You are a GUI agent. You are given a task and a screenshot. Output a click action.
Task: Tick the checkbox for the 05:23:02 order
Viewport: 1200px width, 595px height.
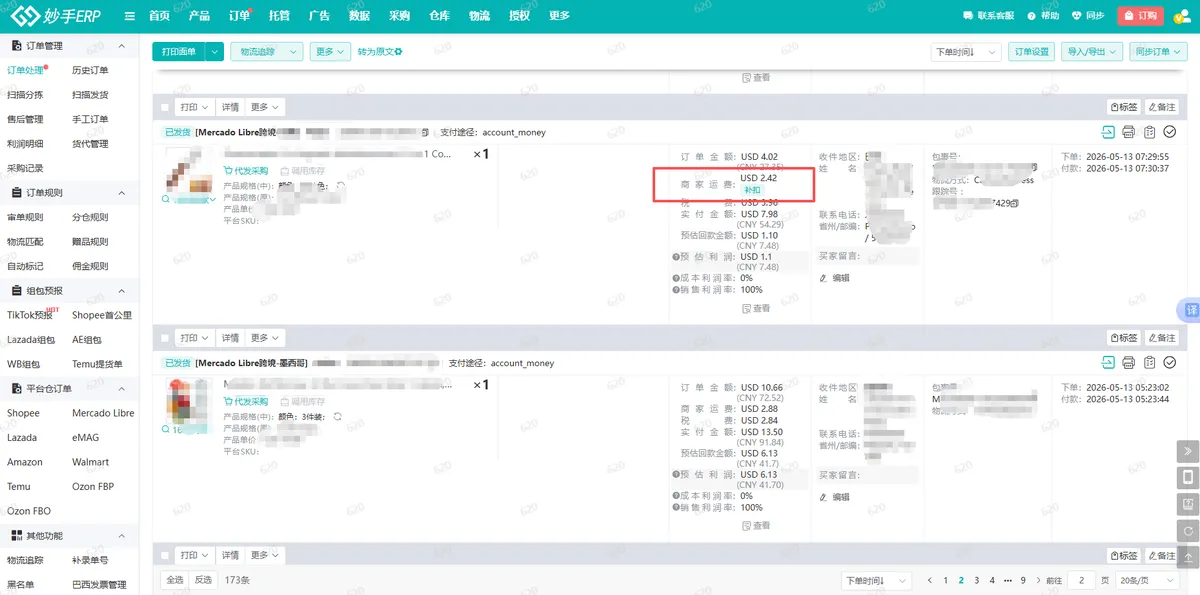click(x=165, y=338)
